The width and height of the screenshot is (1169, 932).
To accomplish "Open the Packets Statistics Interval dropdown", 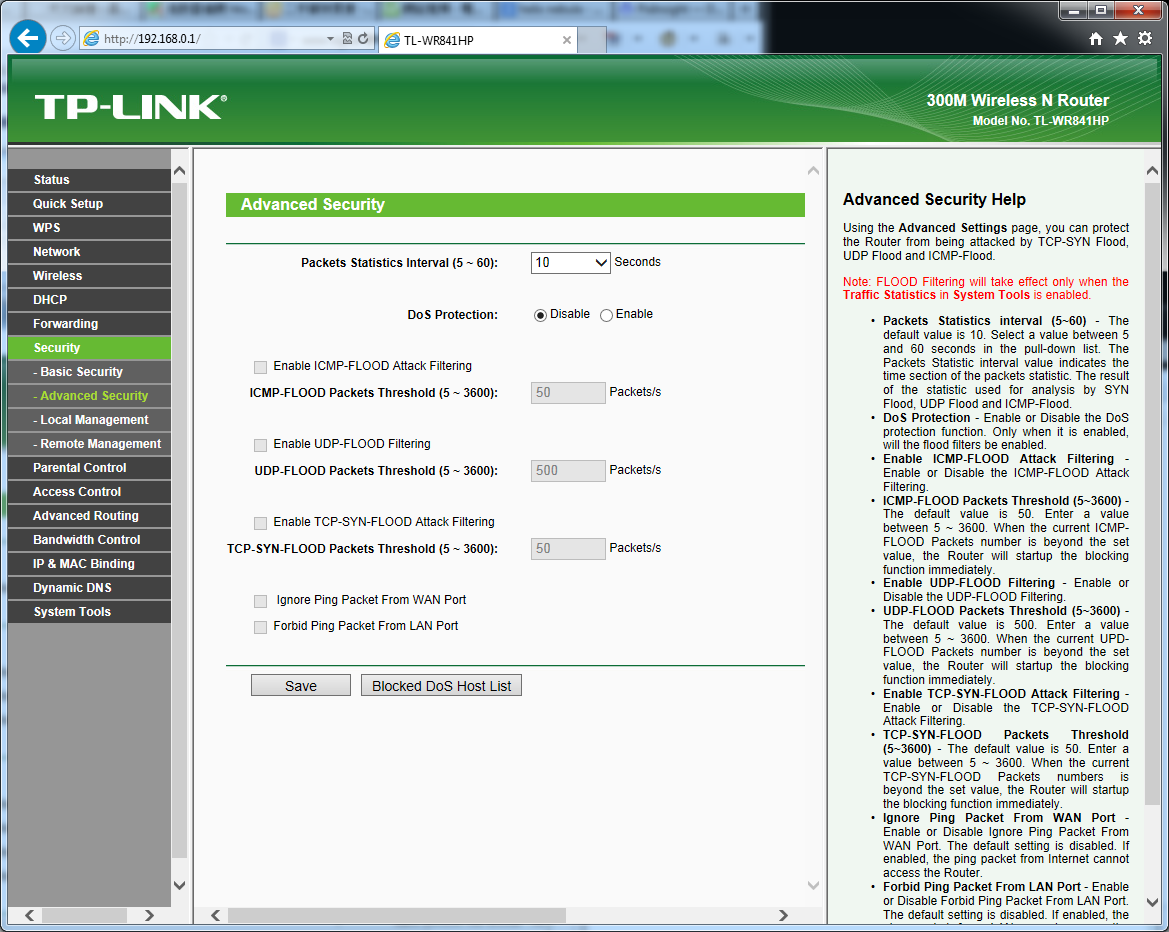I will (570, 263).
